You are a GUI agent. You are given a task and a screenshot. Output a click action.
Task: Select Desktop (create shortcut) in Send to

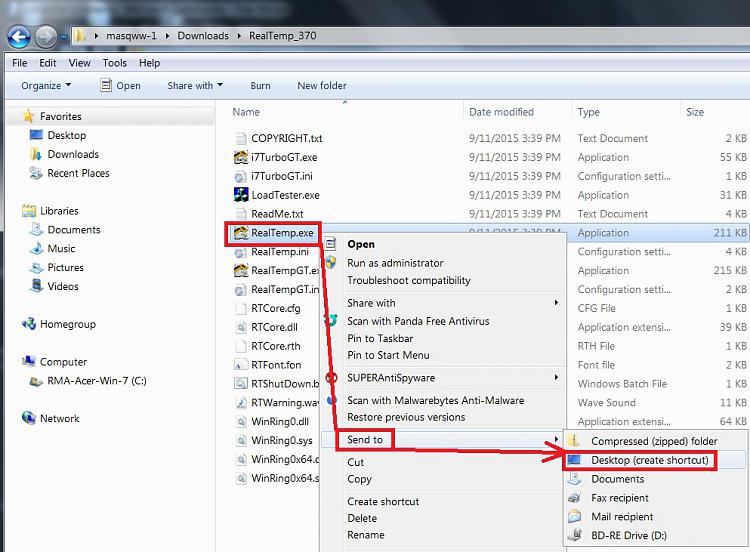(x=650, y=460)
